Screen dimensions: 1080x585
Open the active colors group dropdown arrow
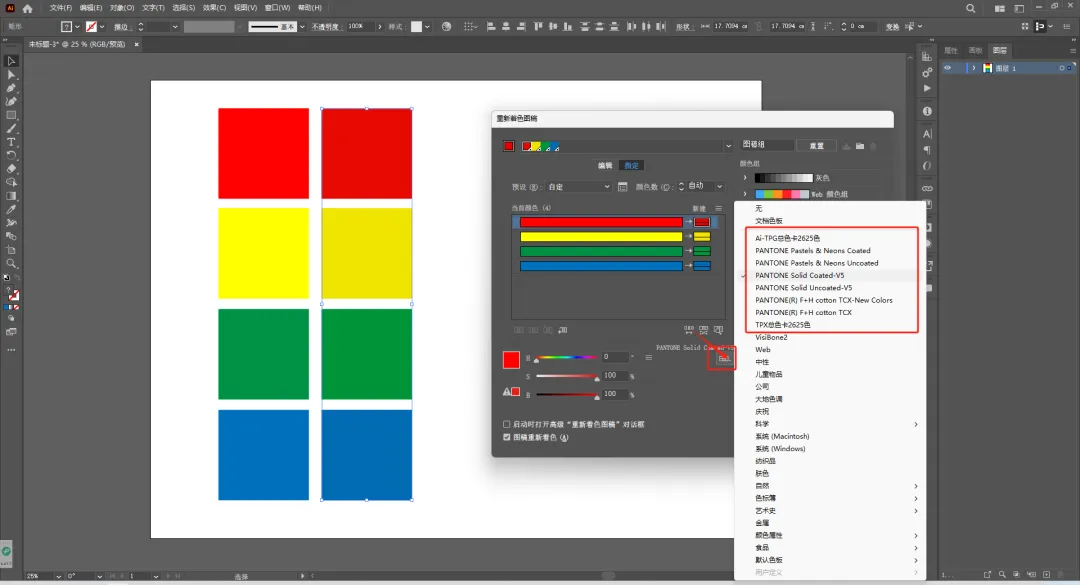[x=728, y=146]
